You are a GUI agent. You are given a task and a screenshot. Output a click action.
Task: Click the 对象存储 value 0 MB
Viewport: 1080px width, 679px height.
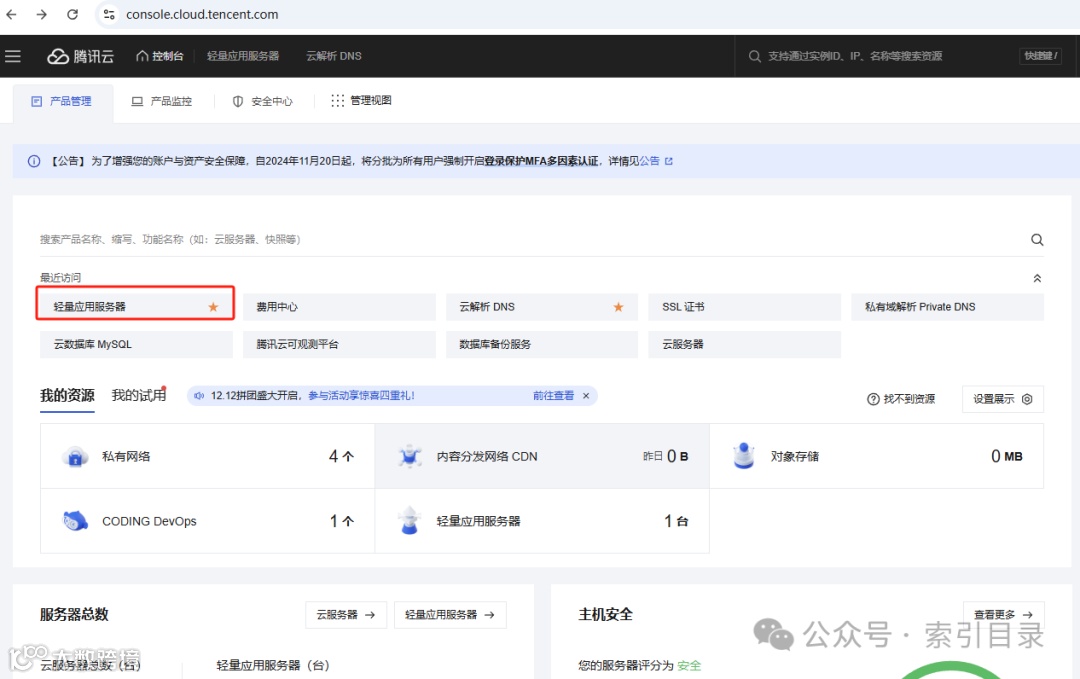[1006, 457]
